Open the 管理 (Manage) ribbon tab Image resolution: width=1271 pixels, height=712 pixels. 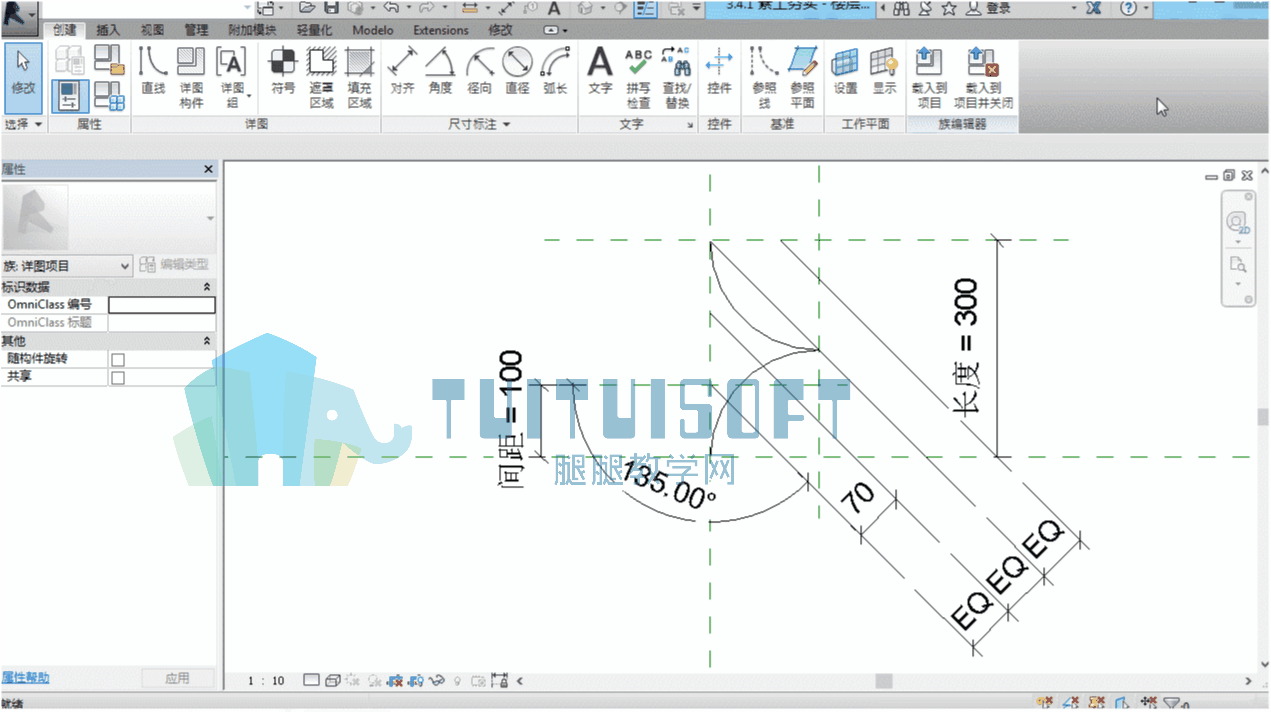click(x=196, y=30)
